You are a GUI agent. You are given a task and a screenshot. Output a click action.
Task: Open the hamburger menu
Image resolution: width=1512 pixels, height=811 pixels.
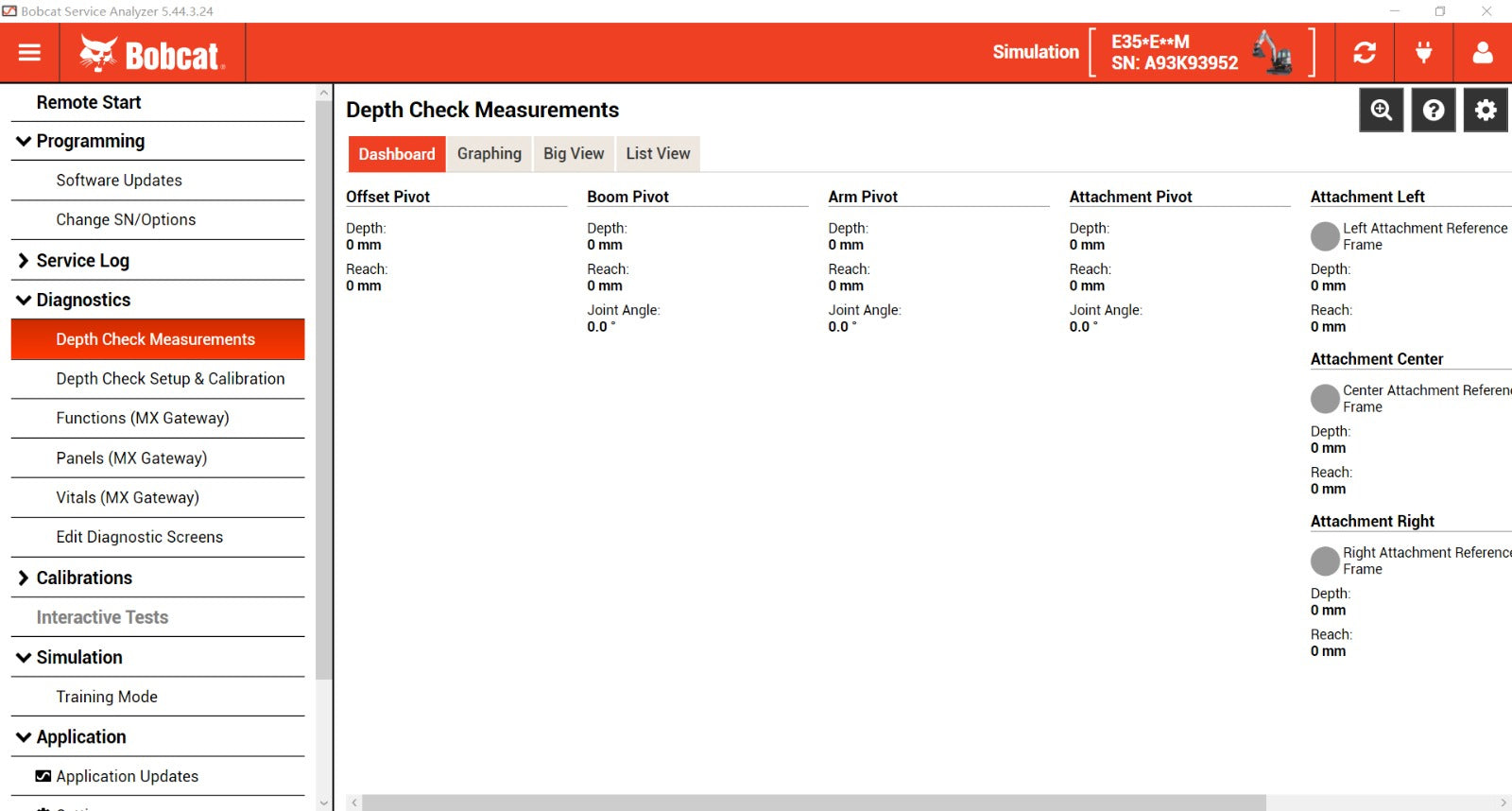[29, 53]
